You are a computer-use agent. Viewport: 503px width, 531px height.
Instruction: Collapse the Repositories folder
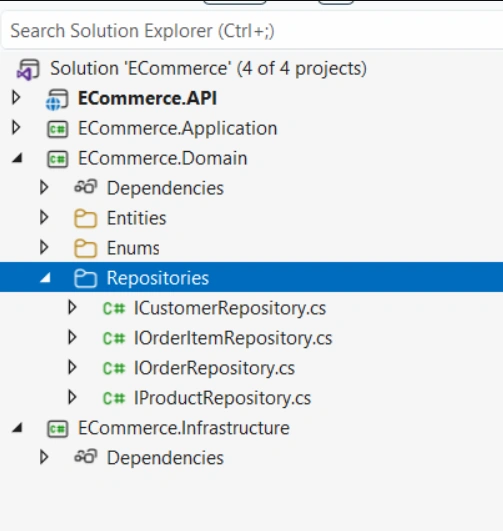click(45, 278)
